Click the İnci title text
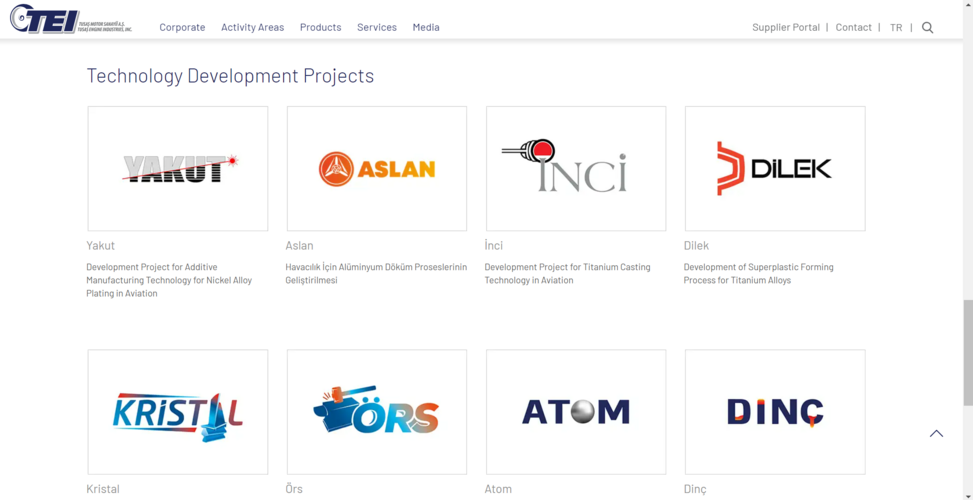973x500 pixels. pyautogui.click(x=494, y=246)
